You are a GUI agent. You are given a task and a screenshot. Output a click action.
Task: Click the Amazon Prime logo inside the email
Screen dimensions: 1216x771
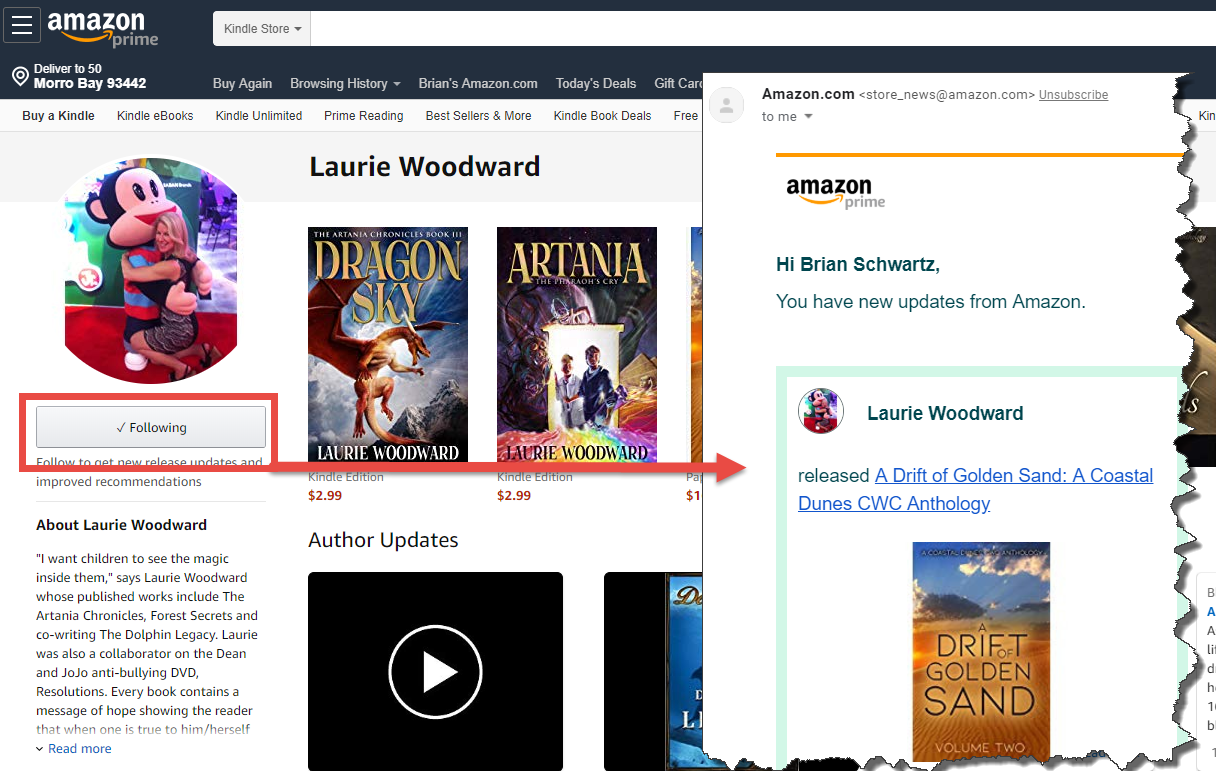coord(836,192)
